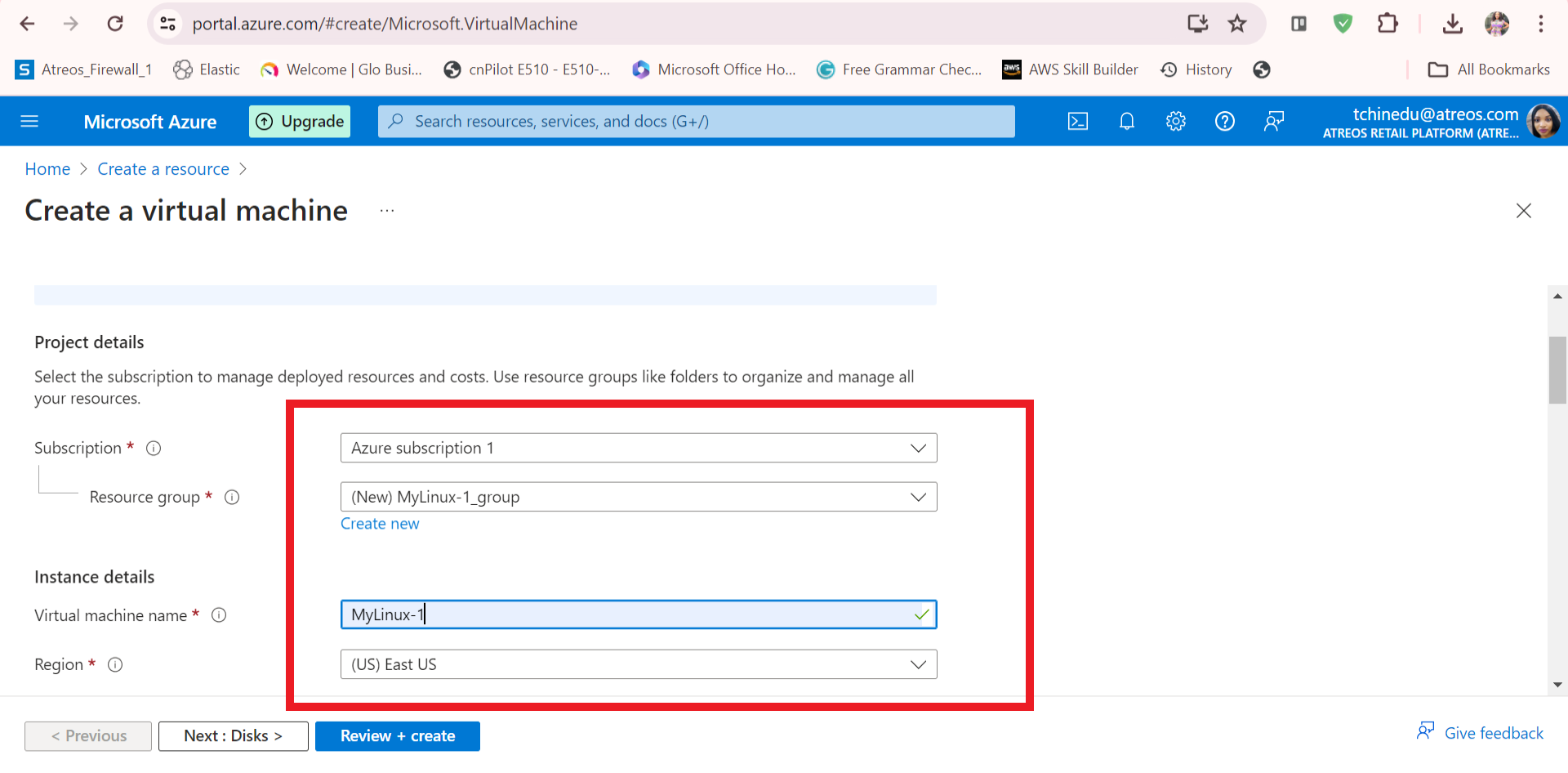This screenshot has width=1568, height=773.
Task: Click the install app icon in address bar
Action: click(1197, 24)
